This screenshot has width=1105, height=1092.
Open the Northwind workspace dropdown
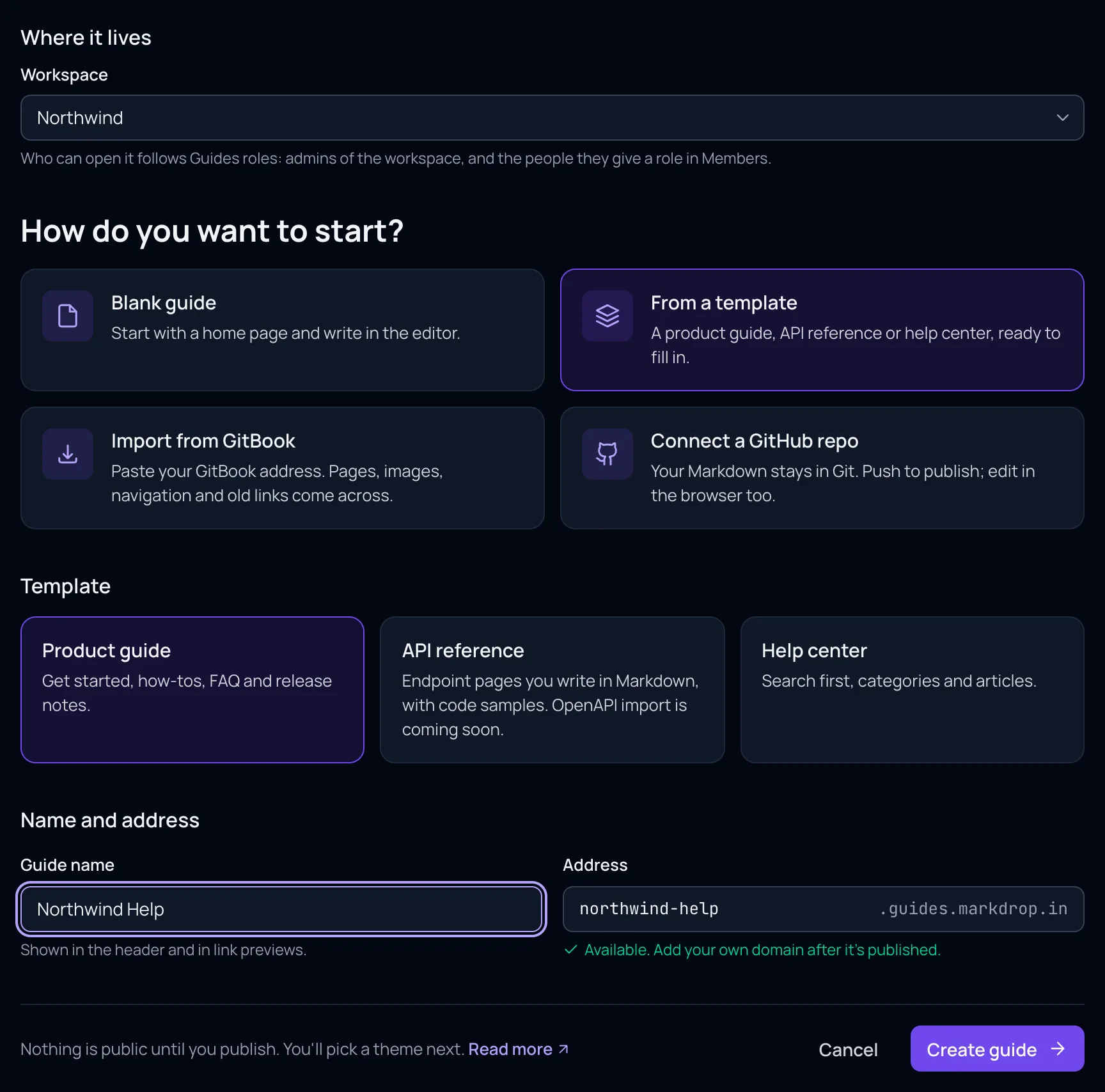[552, 118]
